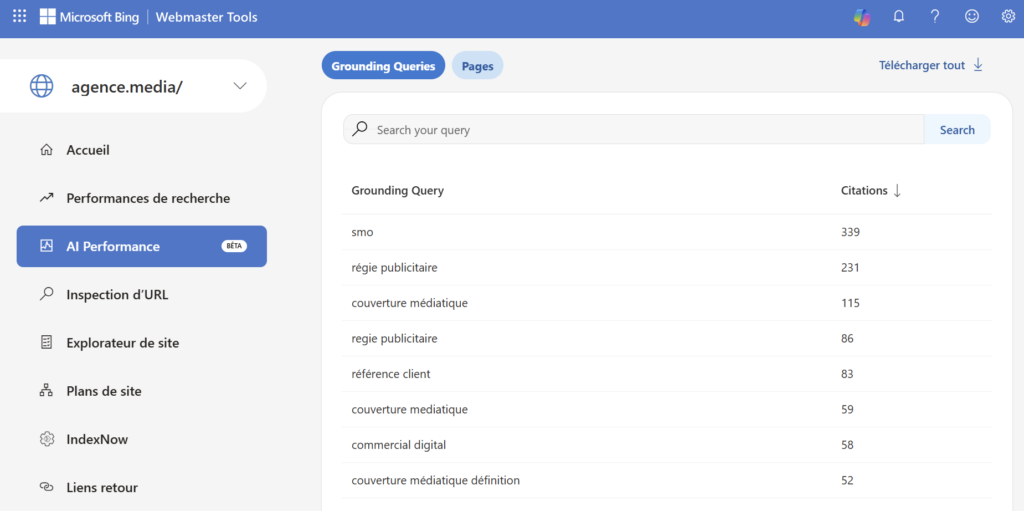Click the 83 citations value
The image size is (1024, 511).
pyautogui.click(x=847, y=374)
